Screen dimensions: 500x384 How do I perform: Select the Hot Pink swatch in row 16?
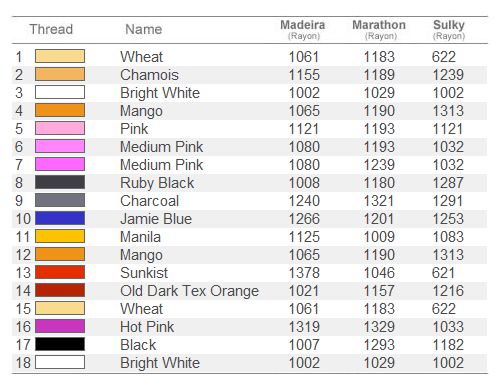click(60, 326)
